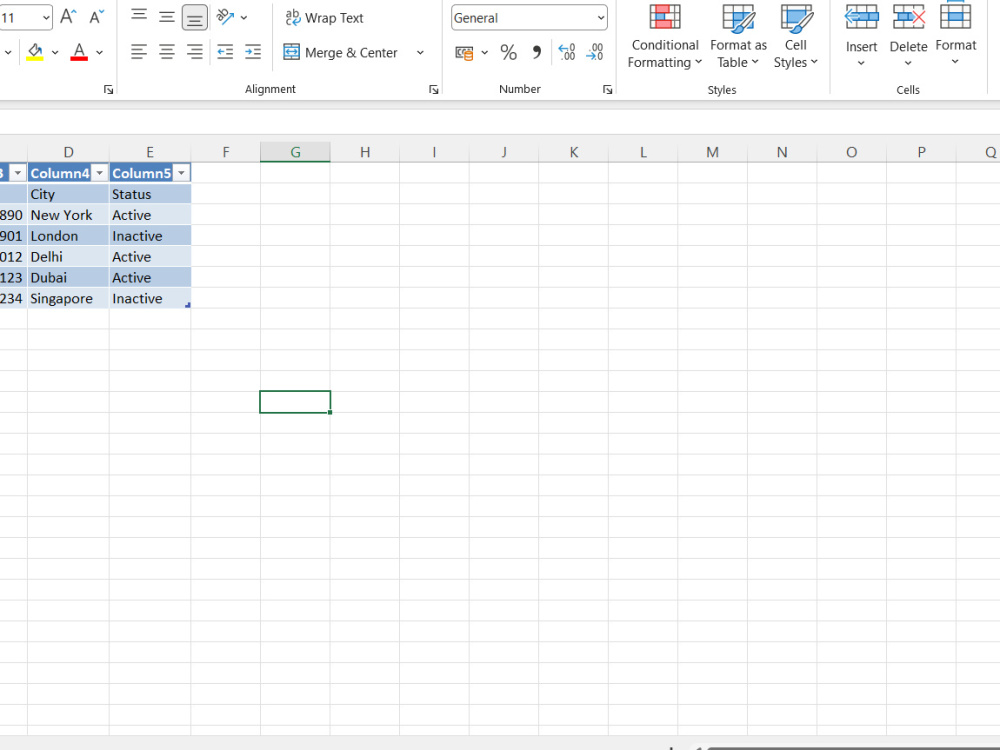
Task: Align text left
Action: click(x=139, y=52)
